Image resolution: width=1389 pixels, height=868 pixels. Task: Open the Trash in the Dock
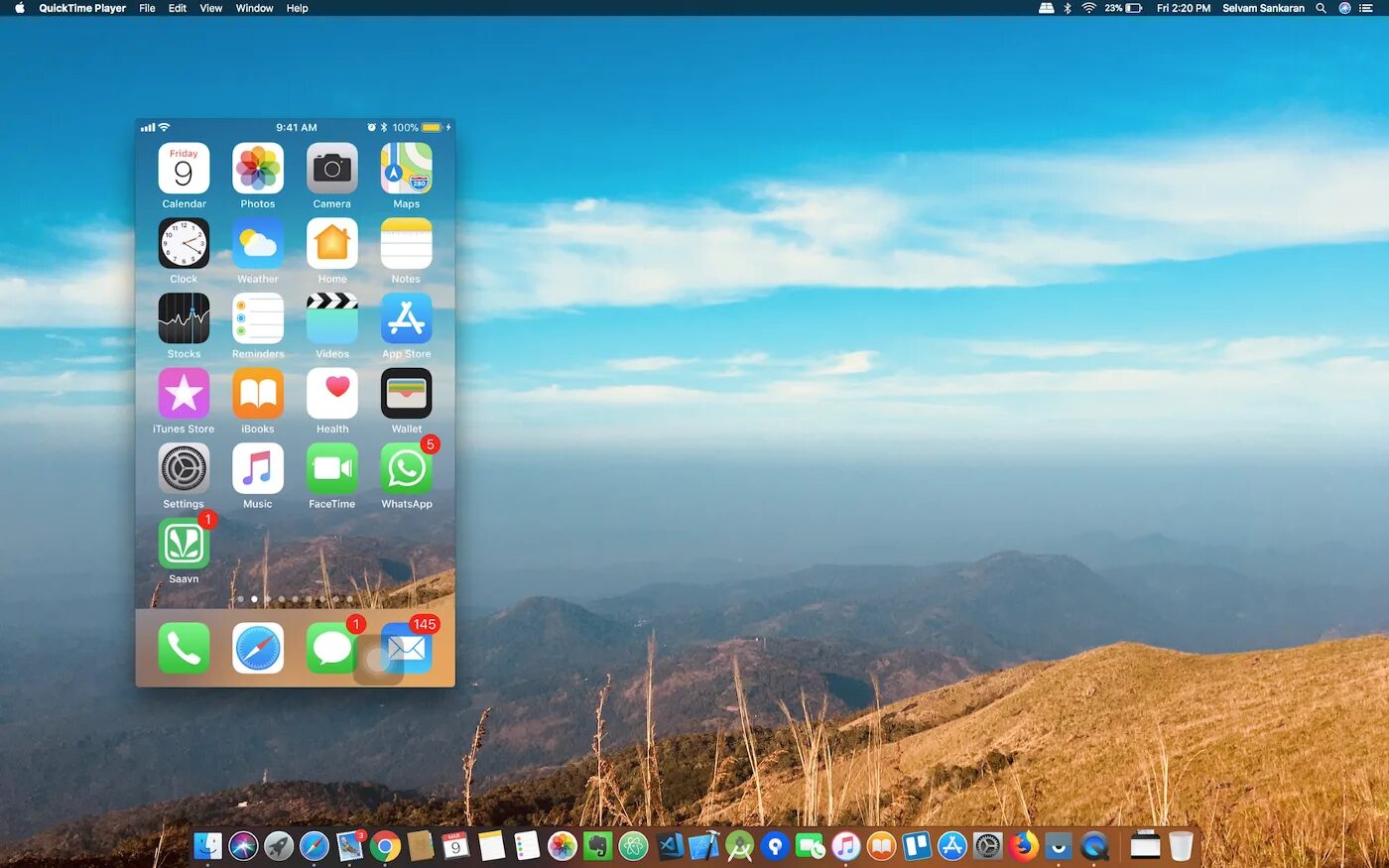coord(1181,845)
